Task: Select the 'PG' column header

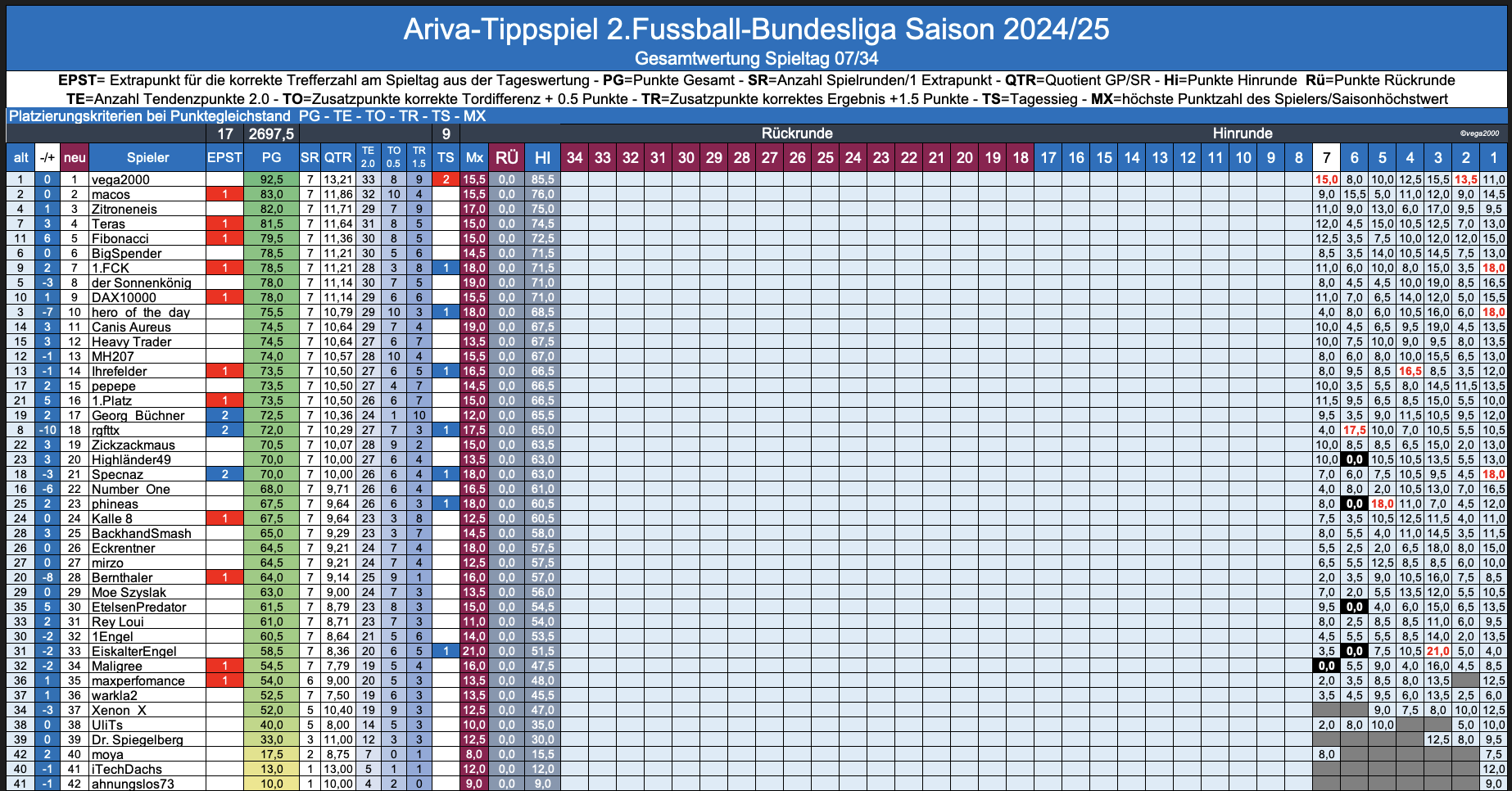Action: pyautogui.click(x=271, y=158)
